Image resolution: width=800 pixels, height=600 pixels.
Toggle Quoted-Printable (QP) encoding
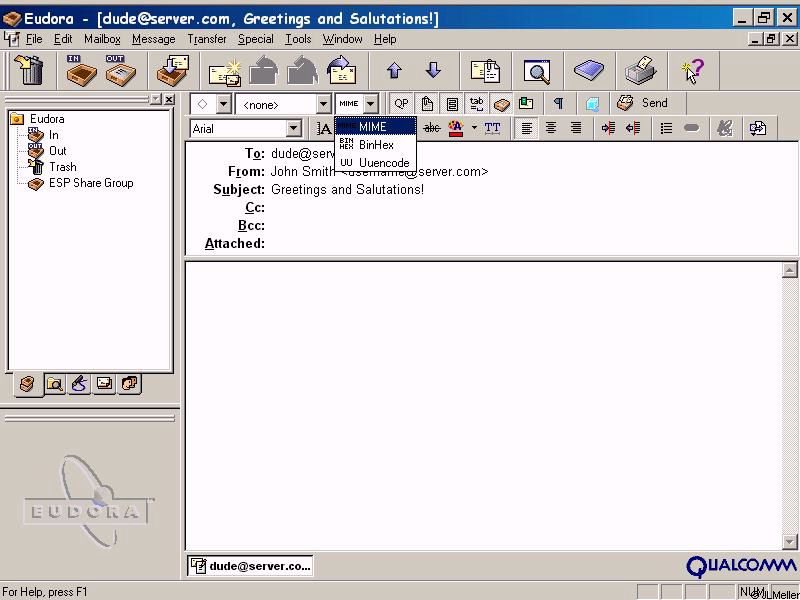pyautogui.click(x=401, y=104)
